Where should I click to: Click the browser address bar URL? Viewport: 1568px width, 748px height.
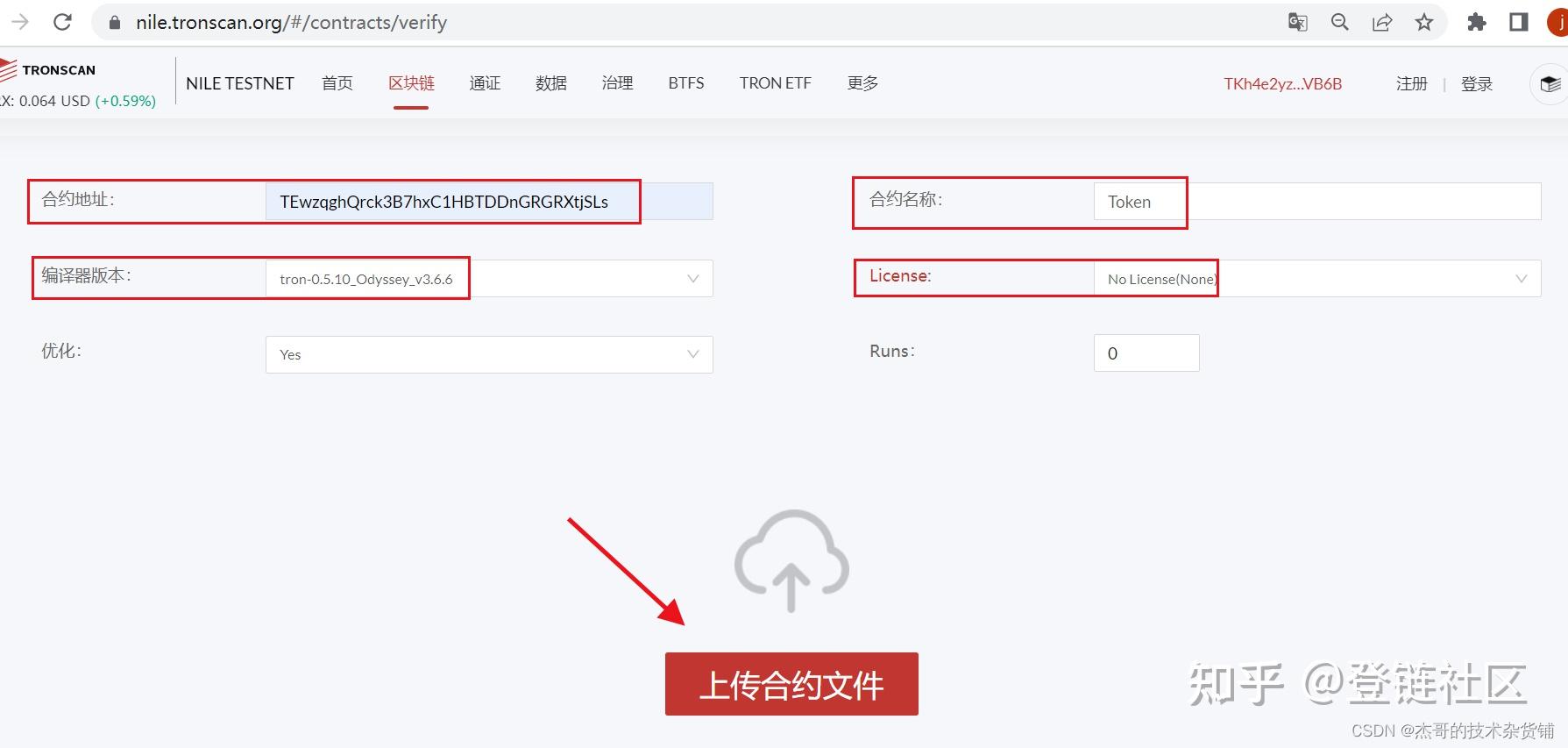291,23
